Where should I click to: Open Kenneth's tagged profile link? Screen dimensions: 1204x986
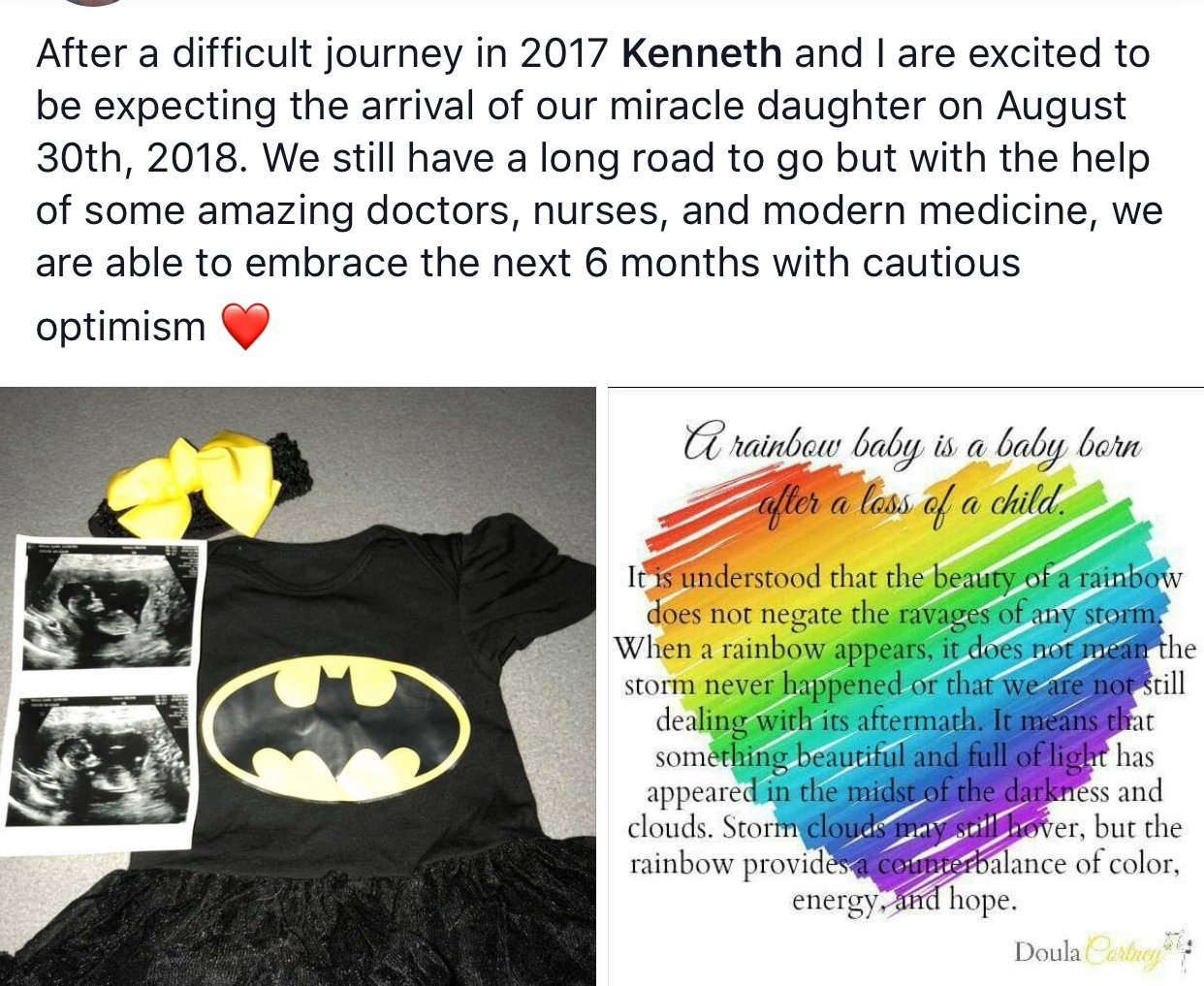701,53
